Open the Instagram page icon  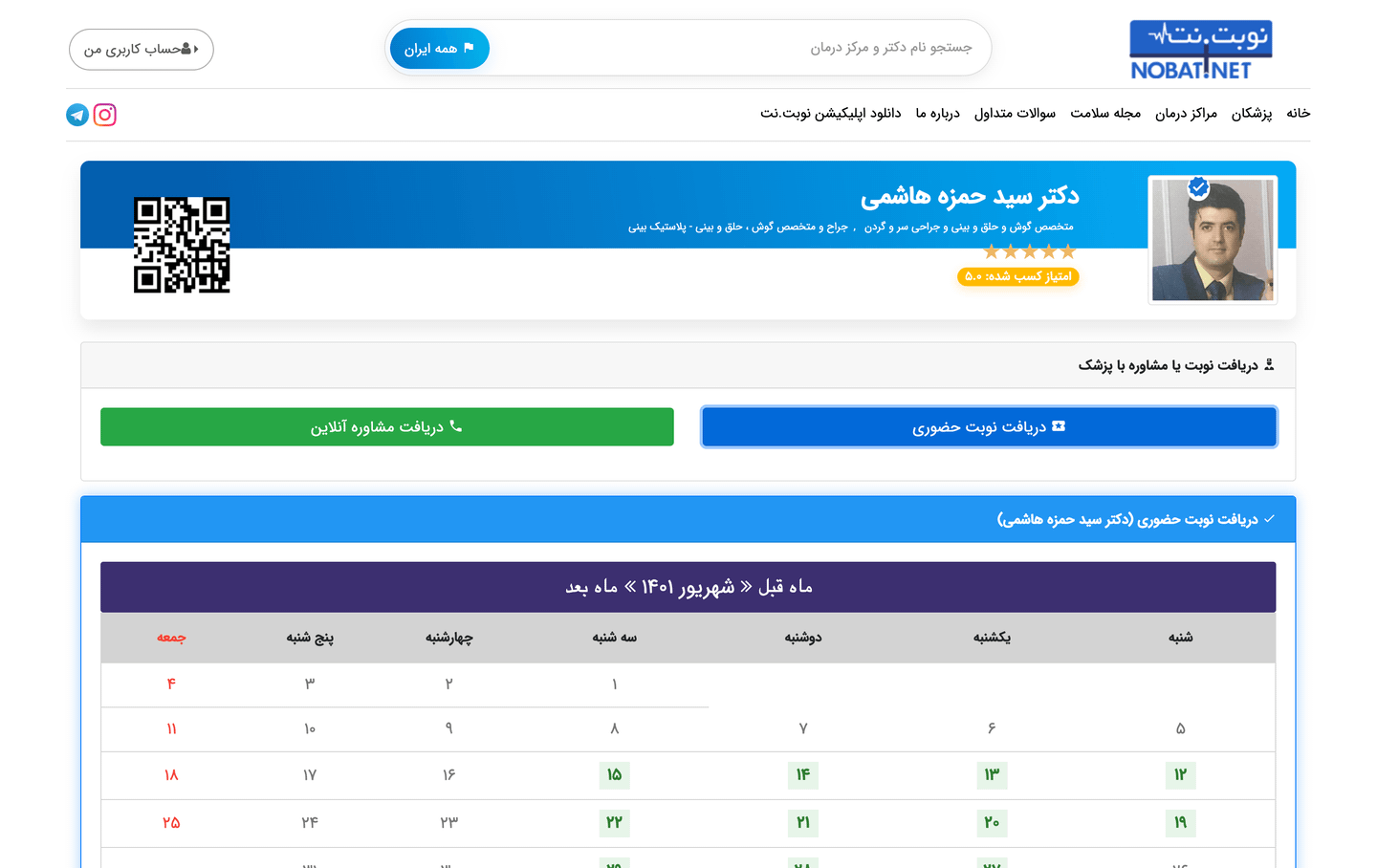point(105,115)
